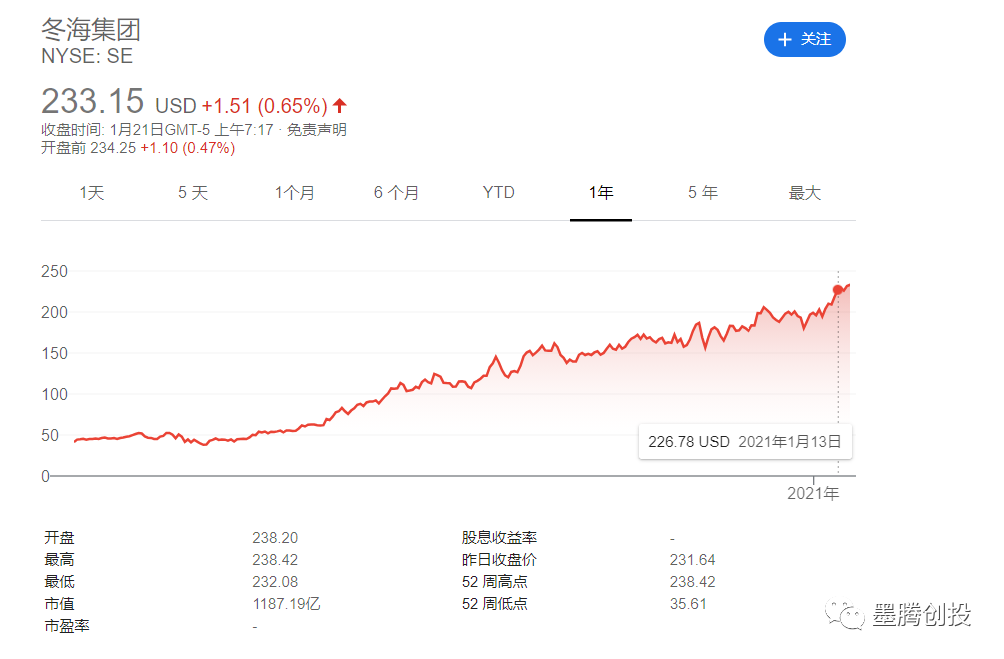Click the 226.78 USD tooltip box
The image size is (1004, 659).
tap(745, 442)
